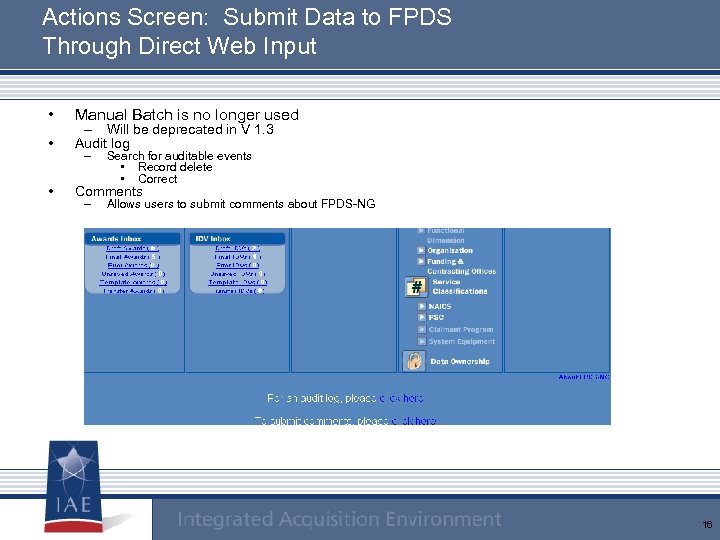Click the slide title 'Actions Screen: Submit Data to FPDS'
Viewport: 720px width, 540px height.
click(x=247, y=17)
